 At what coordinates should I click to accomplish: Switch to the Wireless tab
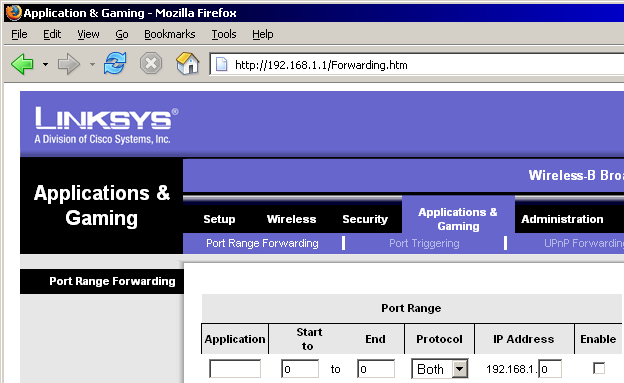point(291,219)
